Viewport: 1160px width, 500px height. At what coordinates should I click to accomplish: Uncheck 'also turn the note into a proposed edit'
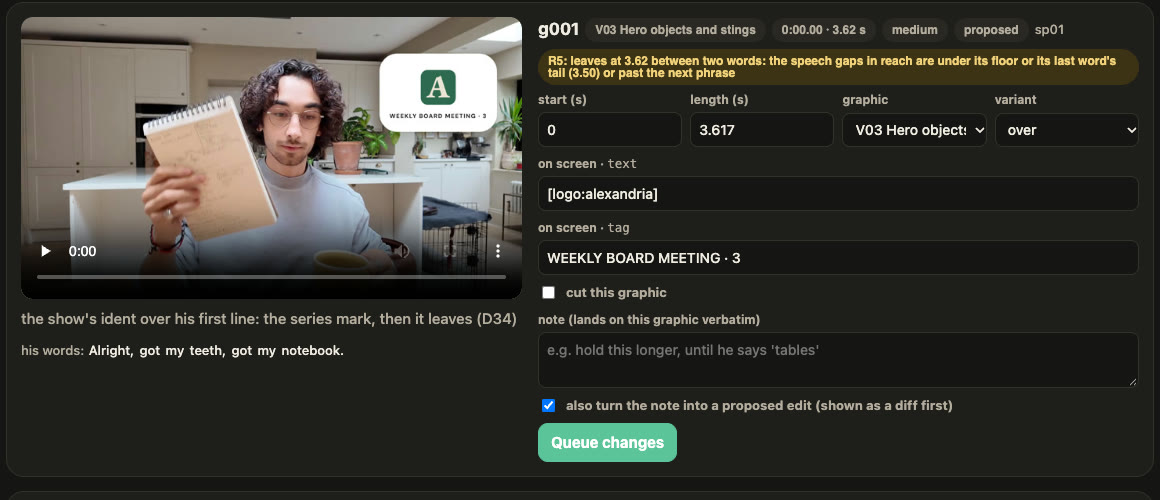pyautogui.click(x=548, y=405)
